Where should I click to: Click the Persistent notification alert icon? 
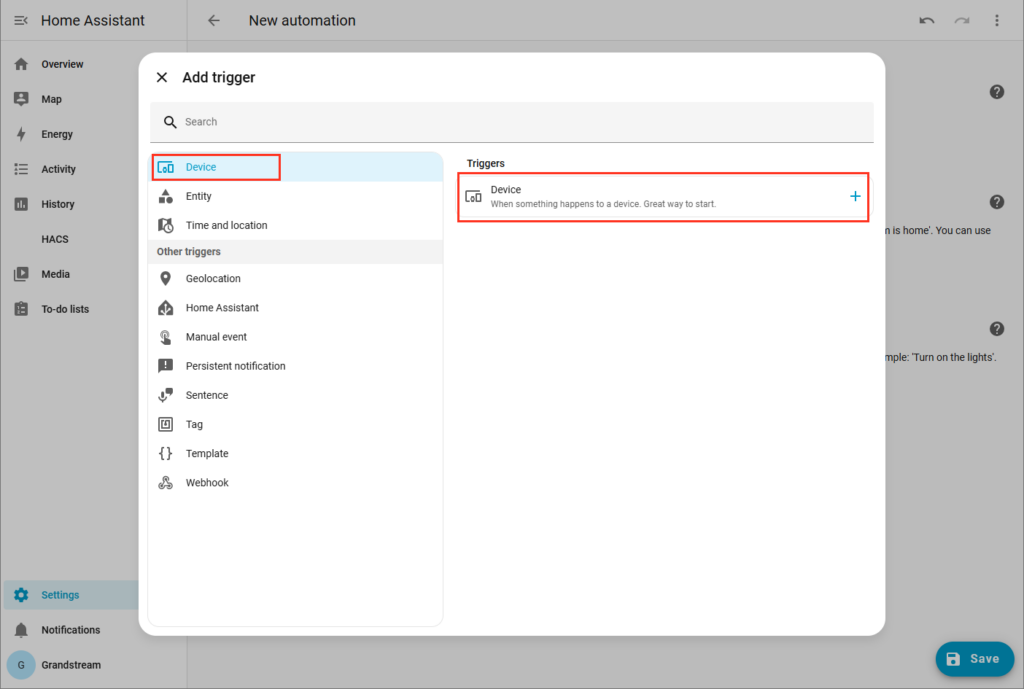166,366
